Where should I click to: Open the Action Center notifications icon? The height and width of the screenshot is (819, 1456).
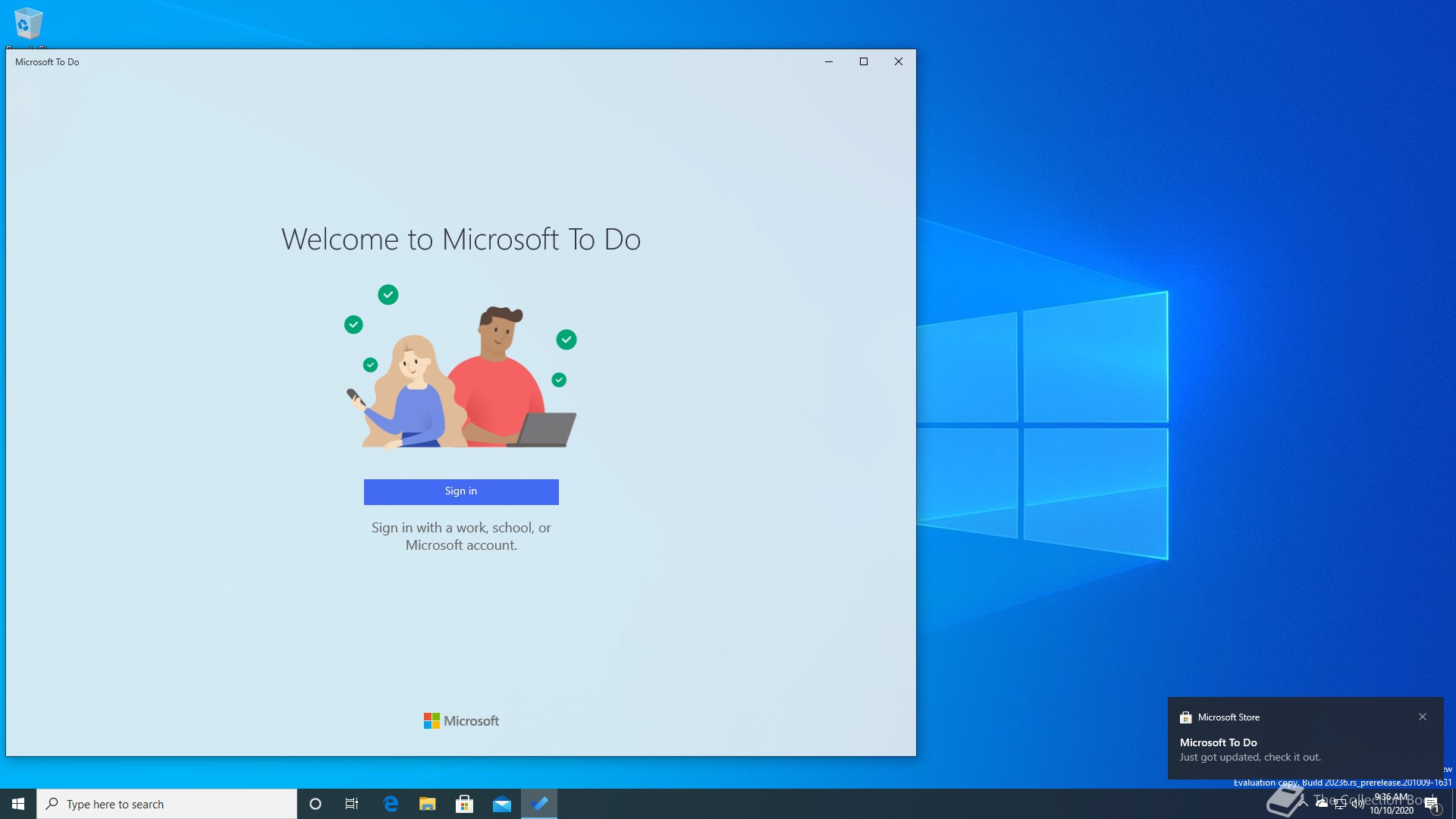(x=1432, y=804)
